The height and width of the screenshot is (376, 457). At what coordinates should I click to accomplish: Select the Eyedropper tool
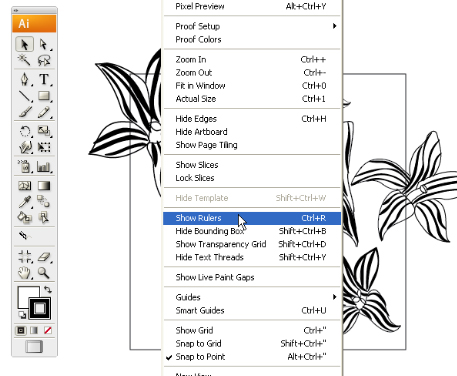click(x=25, y=202)
